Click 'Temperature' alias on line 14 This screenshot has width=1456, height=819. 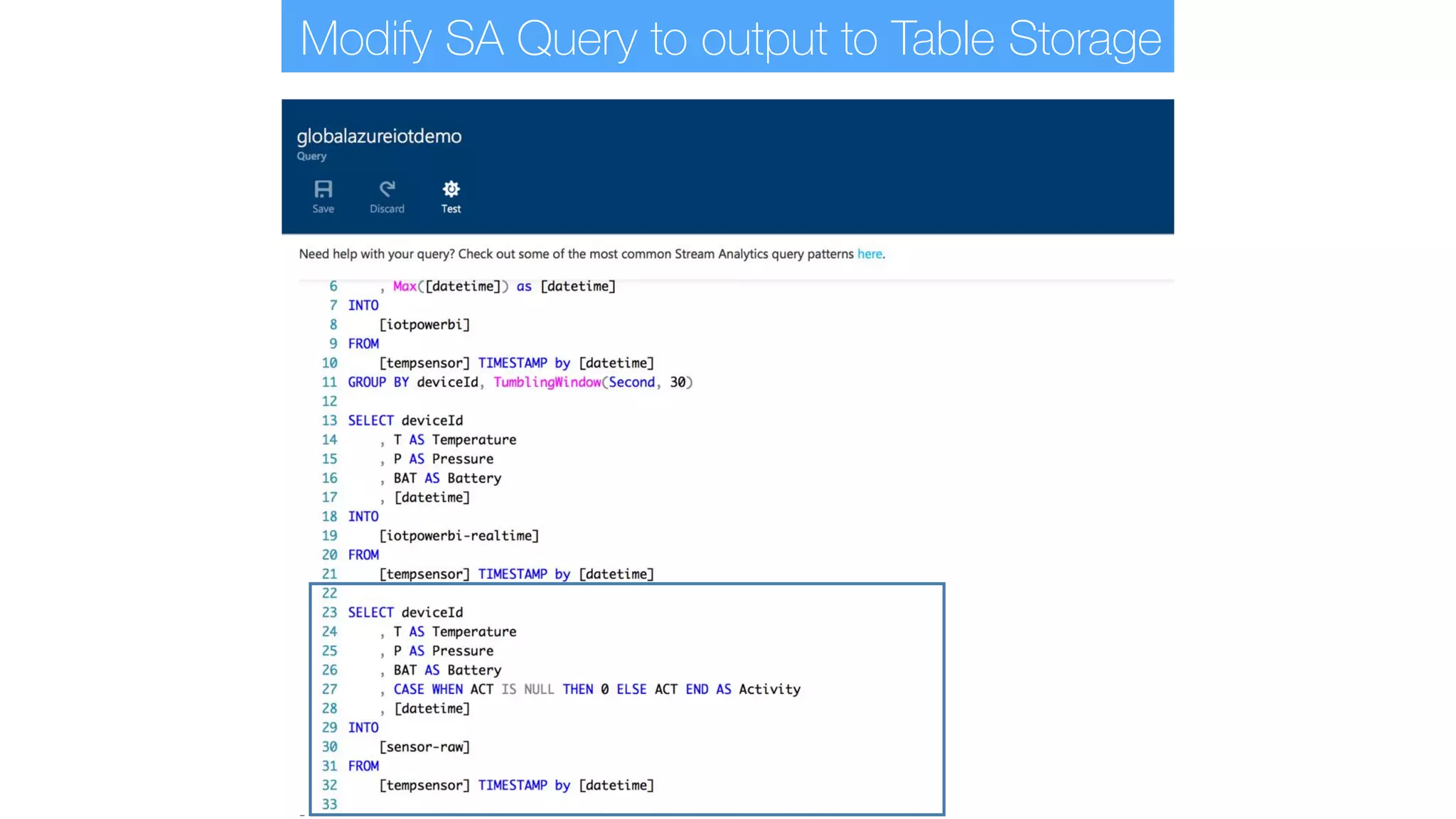474,440
